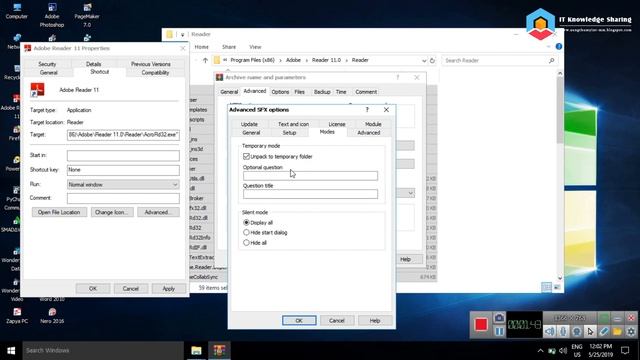Viewport: 640px width, 360px height.
Task: Click Help button in Advanced SFX options
Action: 375,320
